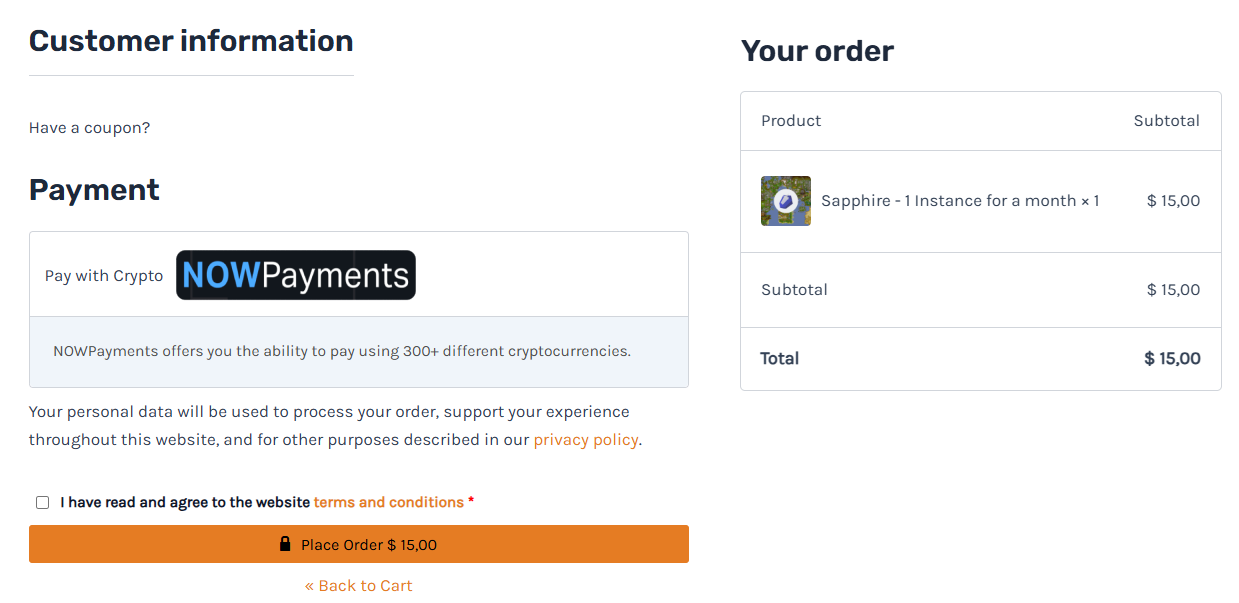1239x603 pixels.
Task: Go back via the Back to Cart link
Action: (x=359, y=586)
